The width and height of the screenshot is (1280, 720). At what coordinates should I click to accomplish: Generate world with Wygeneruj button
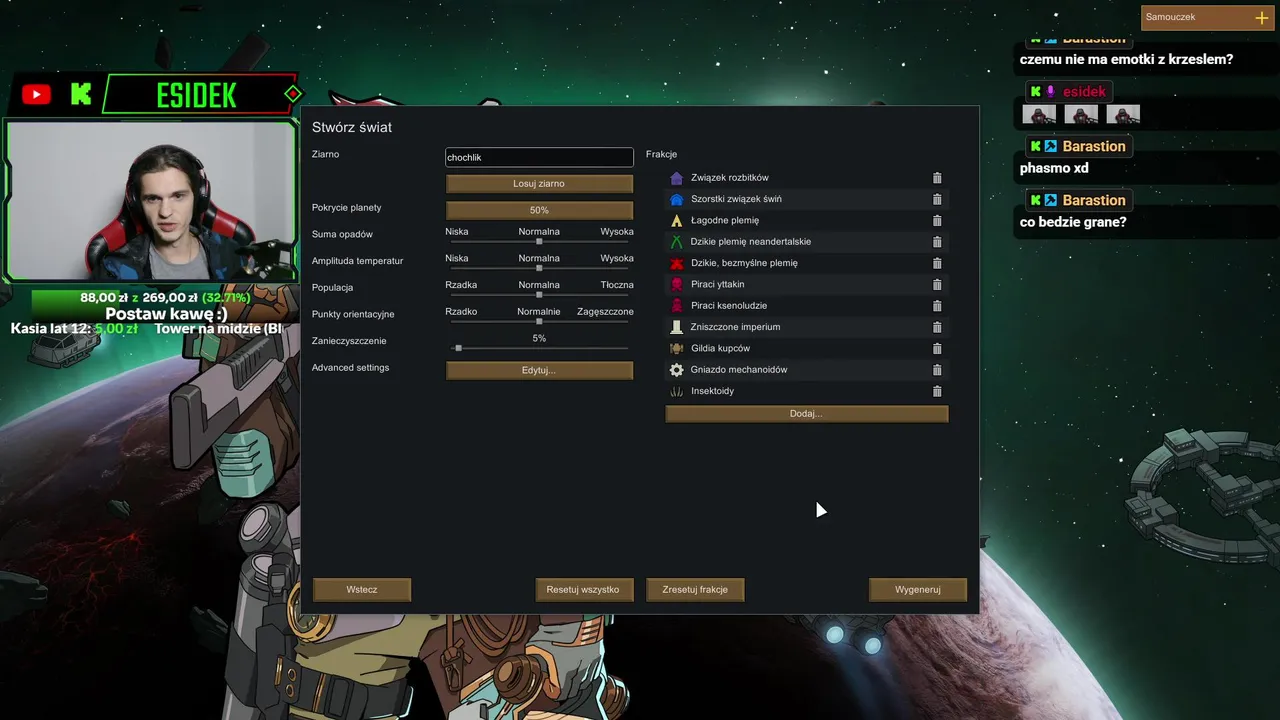pos(918,590)
